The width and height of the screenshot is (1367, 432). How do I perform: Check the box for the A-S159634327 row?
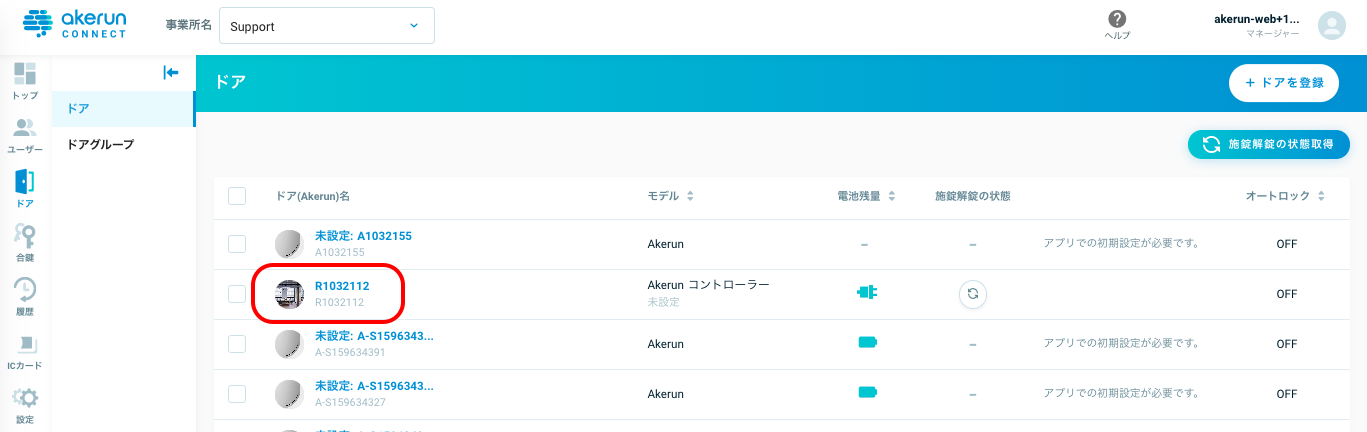pos(237,394)
